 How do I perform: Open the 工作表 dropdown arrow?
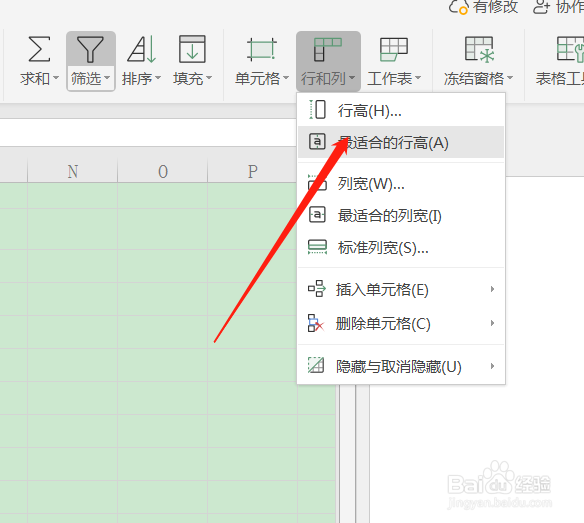click(418, 78)
